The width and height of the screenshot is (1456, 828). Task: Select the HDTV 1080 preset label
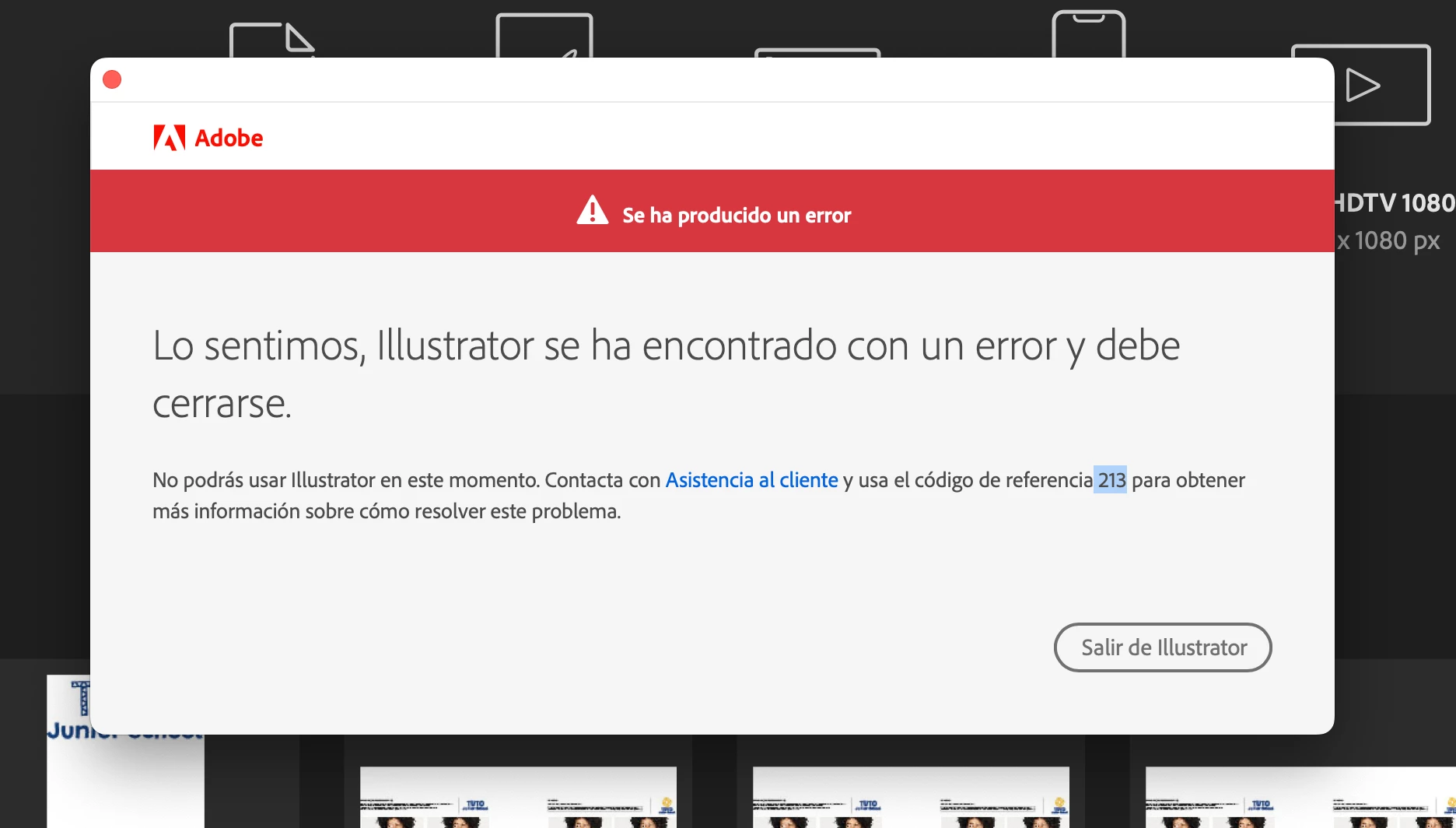point(1395,203)
